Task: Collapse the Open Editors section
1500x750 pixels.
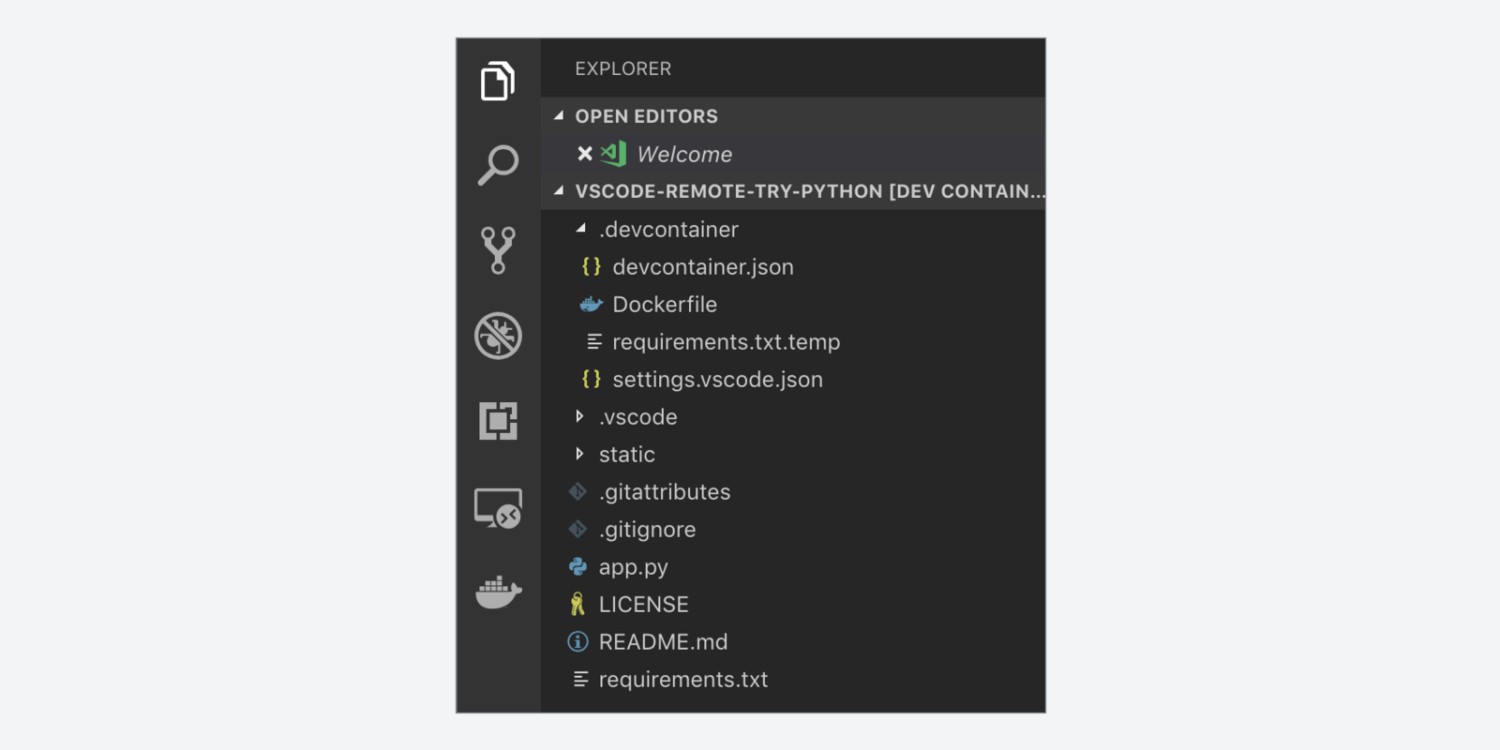Action: click(559, 116)
